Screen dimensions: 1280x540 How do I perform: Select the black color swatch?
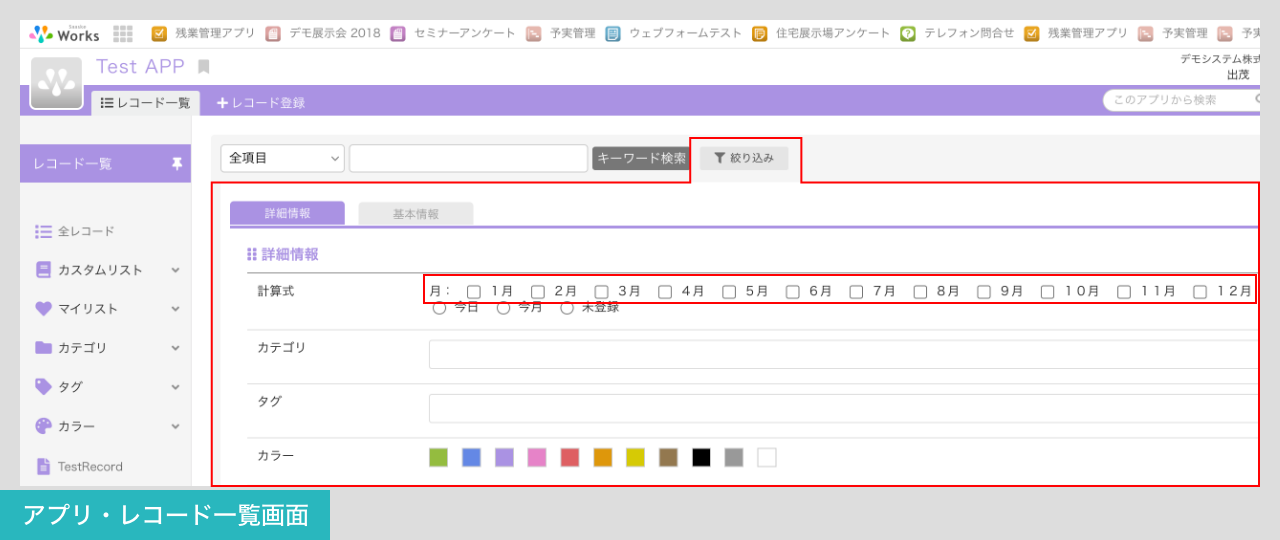701,457
